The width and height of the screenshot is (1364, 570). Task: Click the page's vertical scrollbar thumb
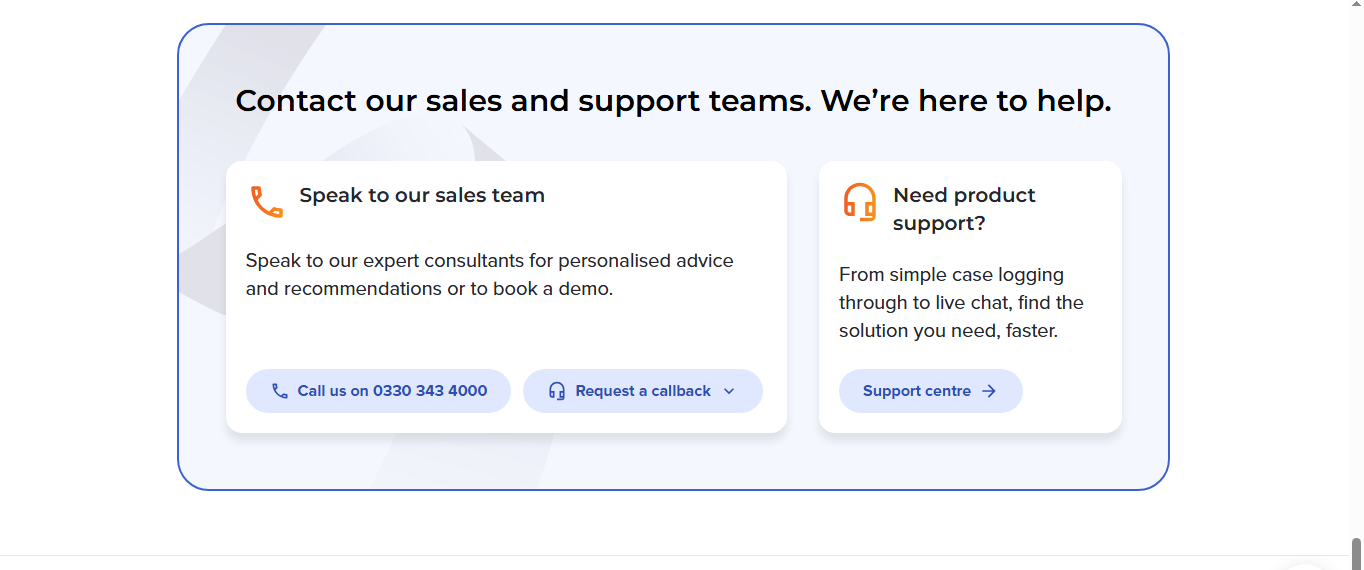click(x=1356, y=553)
